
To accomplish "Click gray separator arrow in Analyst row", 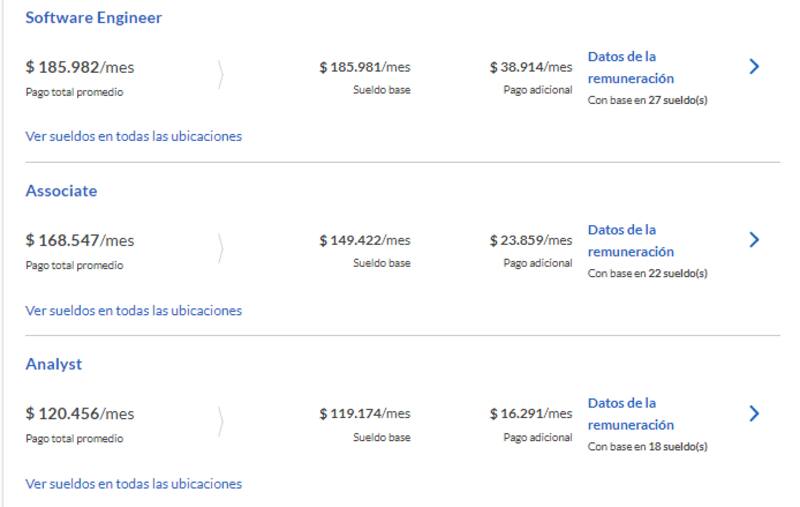I will tap(221, 421).
